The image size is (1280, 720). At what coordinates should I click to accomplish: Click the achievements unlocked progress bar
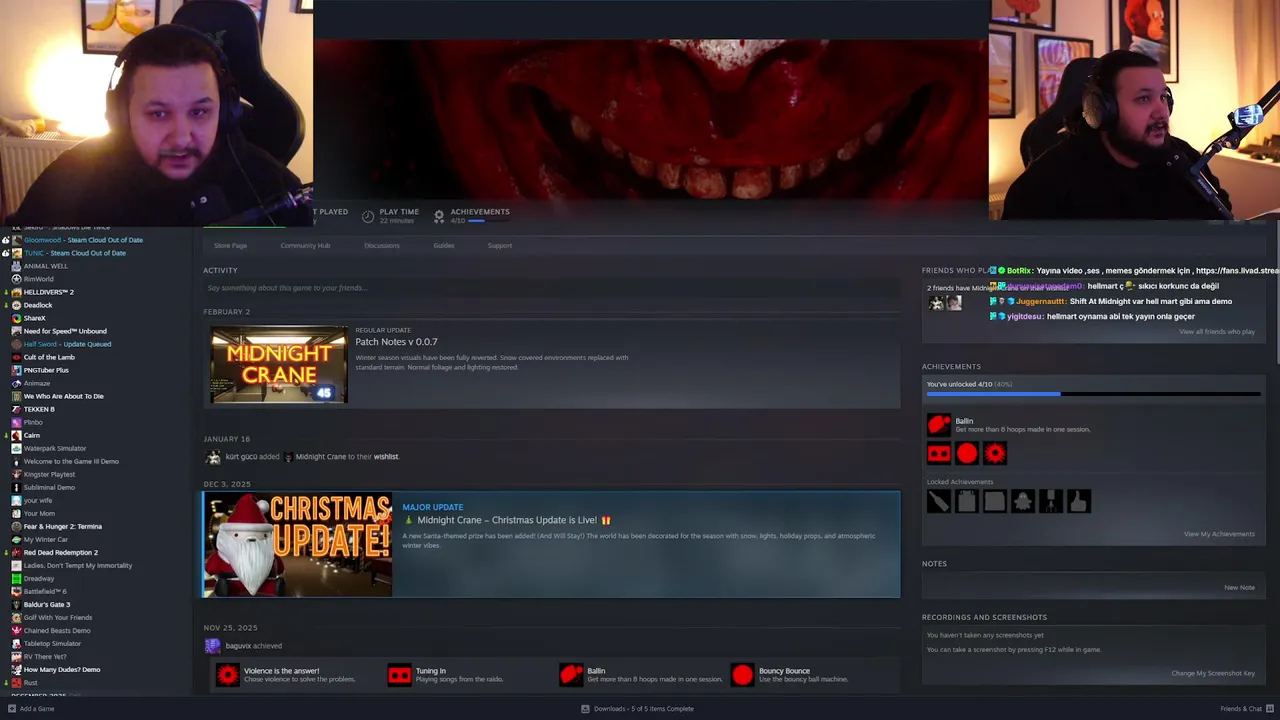tap(1092, 394)
